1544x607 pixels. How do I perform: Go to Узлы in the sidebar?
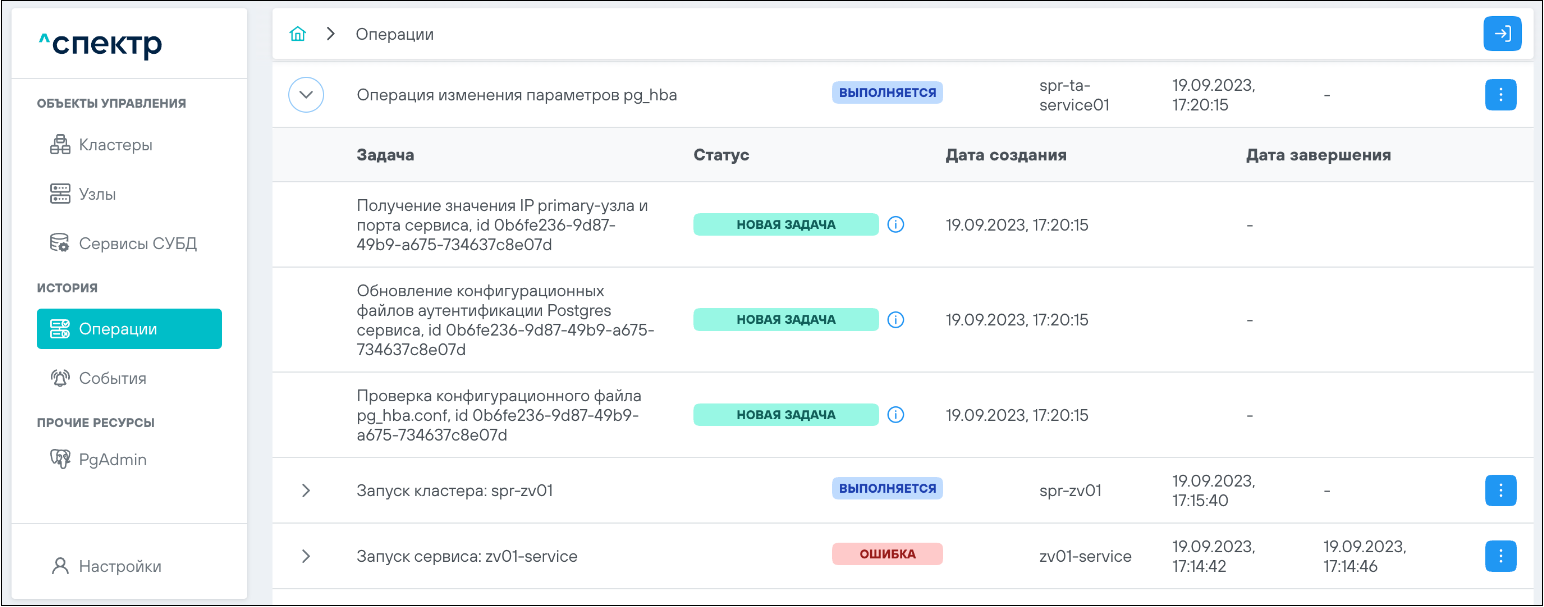coord(98,194)
